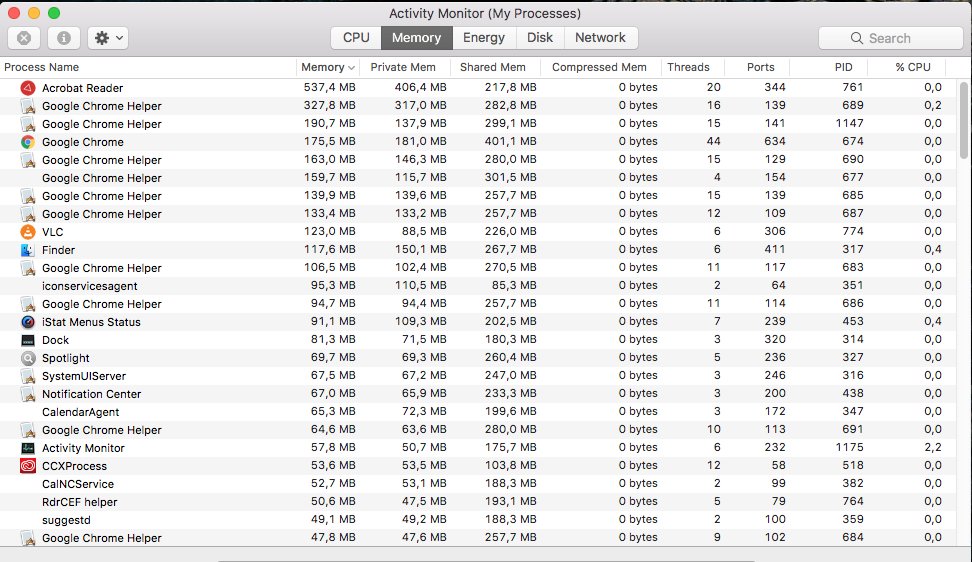
Task: Click the Activity Monitor process icon
Action: pos(28,448)
